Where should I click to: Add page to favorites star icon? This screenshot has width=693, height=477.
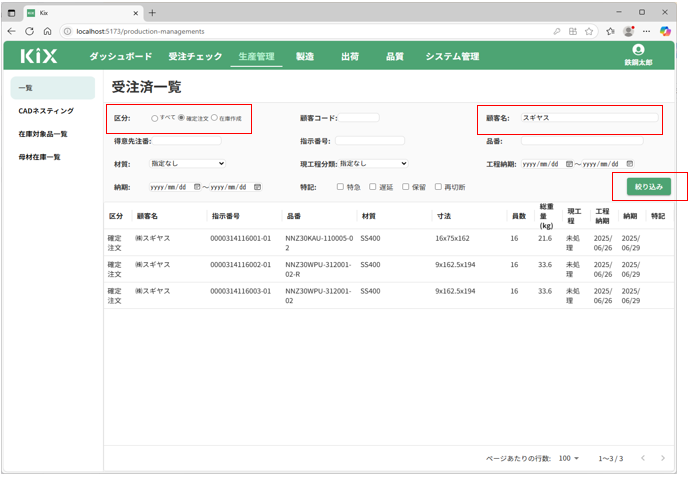[589, 31]
